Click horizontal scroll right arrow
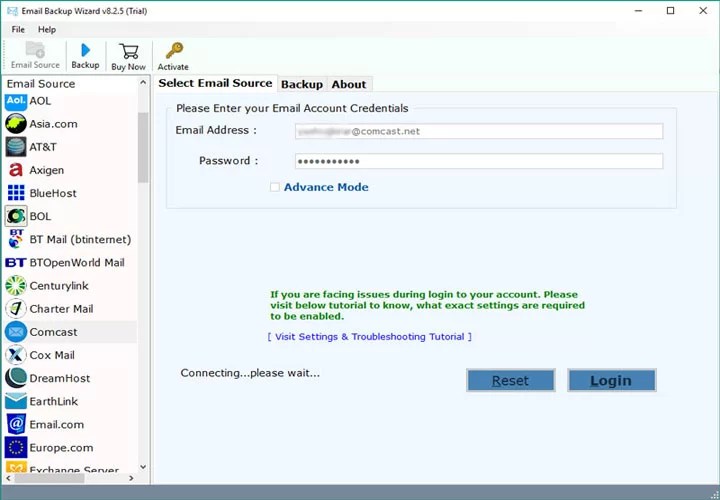Screen dimensions: 720x500 (x=131, y=478)
